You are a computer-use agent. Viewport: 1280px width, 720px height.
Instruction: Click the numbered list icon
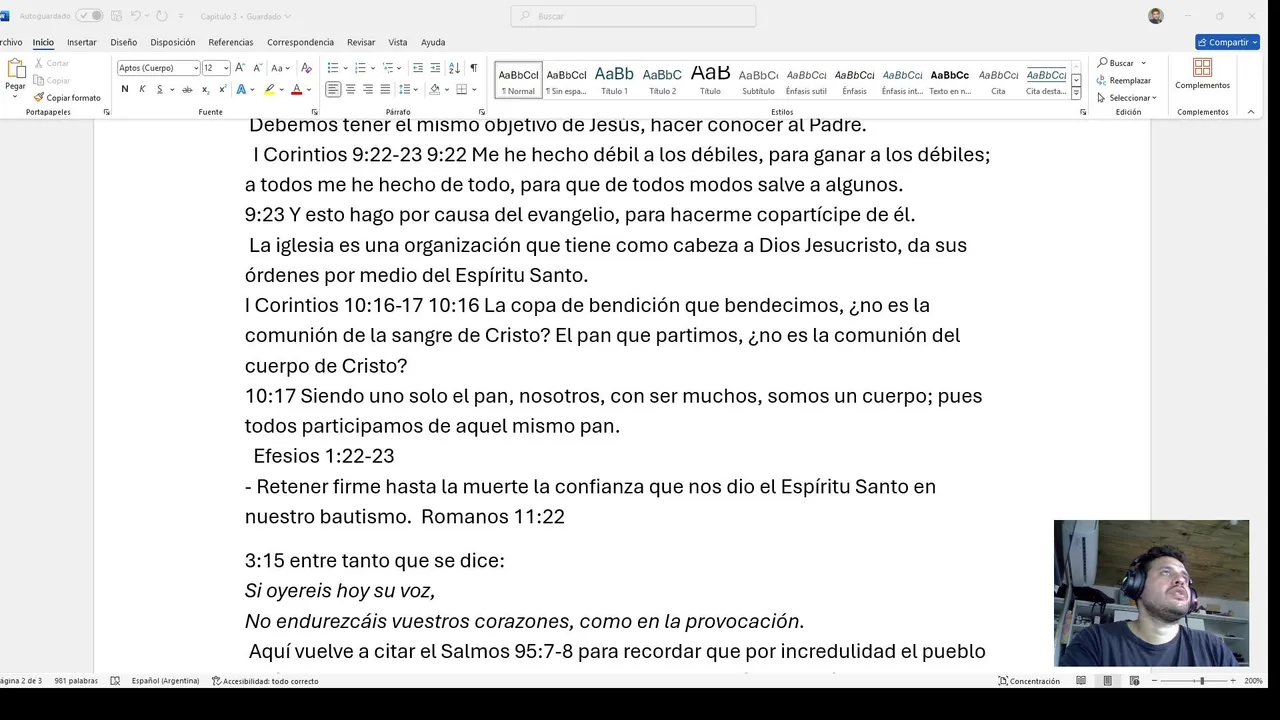(361, 68)
